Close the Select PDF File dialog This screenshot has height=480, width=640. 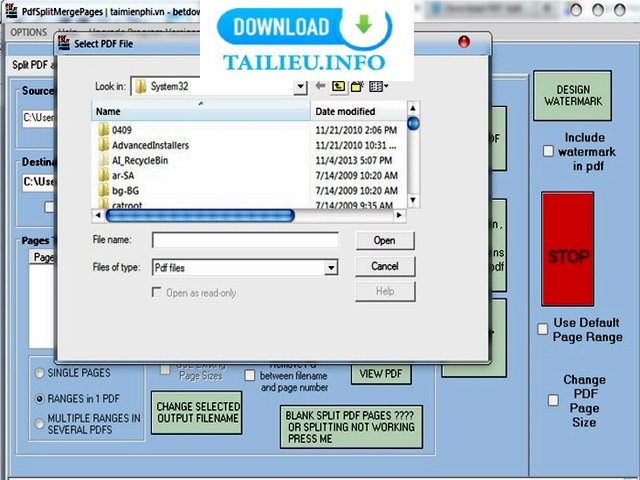(464, 42)
